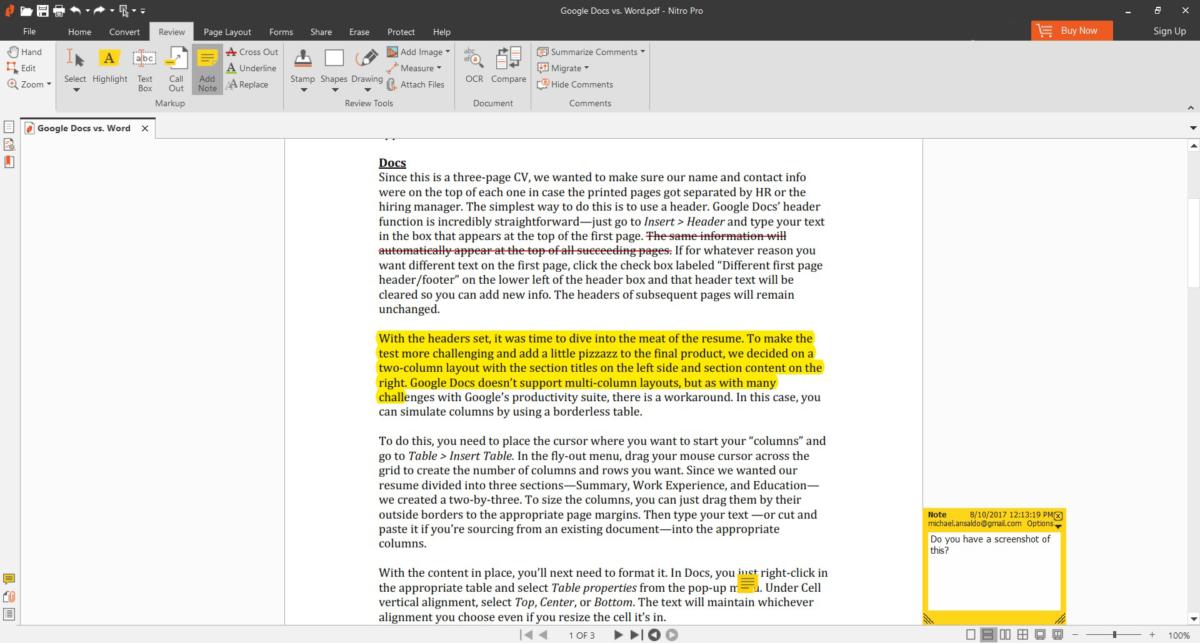Choose the Select tool icon
Screen dimensions: 1200x643
[x=75, y=60]
